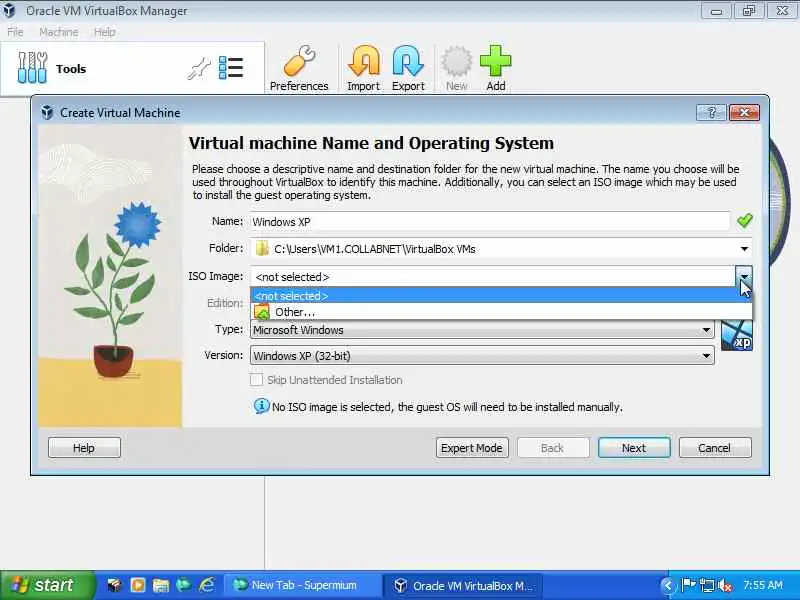Screen dimensions: 800x600
Task: Open the Tools list menu icon
Action: click(231, 68)
